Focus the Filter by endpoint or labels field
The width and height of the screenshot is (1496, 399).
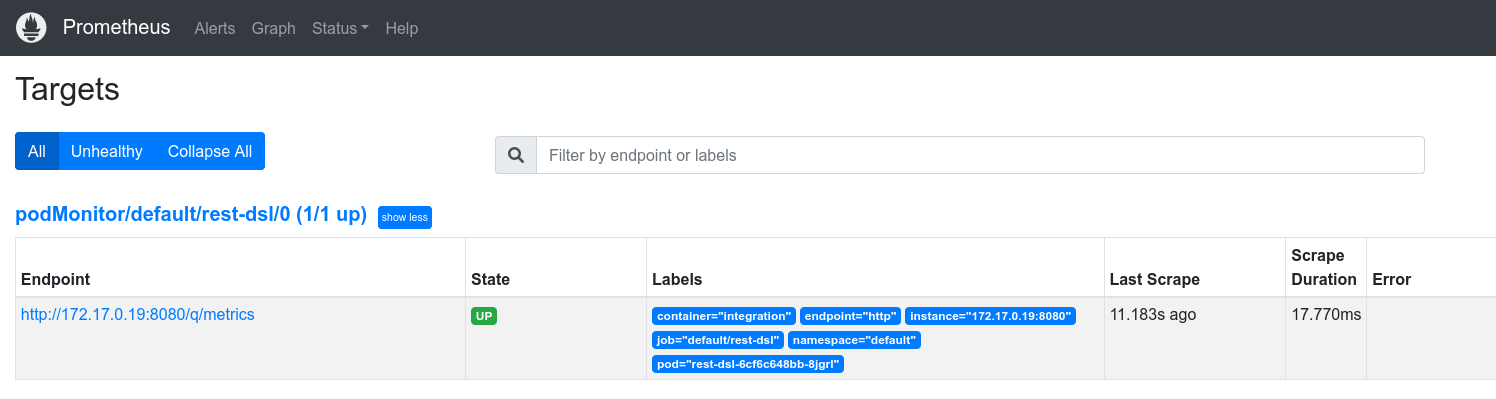point(980,155)
